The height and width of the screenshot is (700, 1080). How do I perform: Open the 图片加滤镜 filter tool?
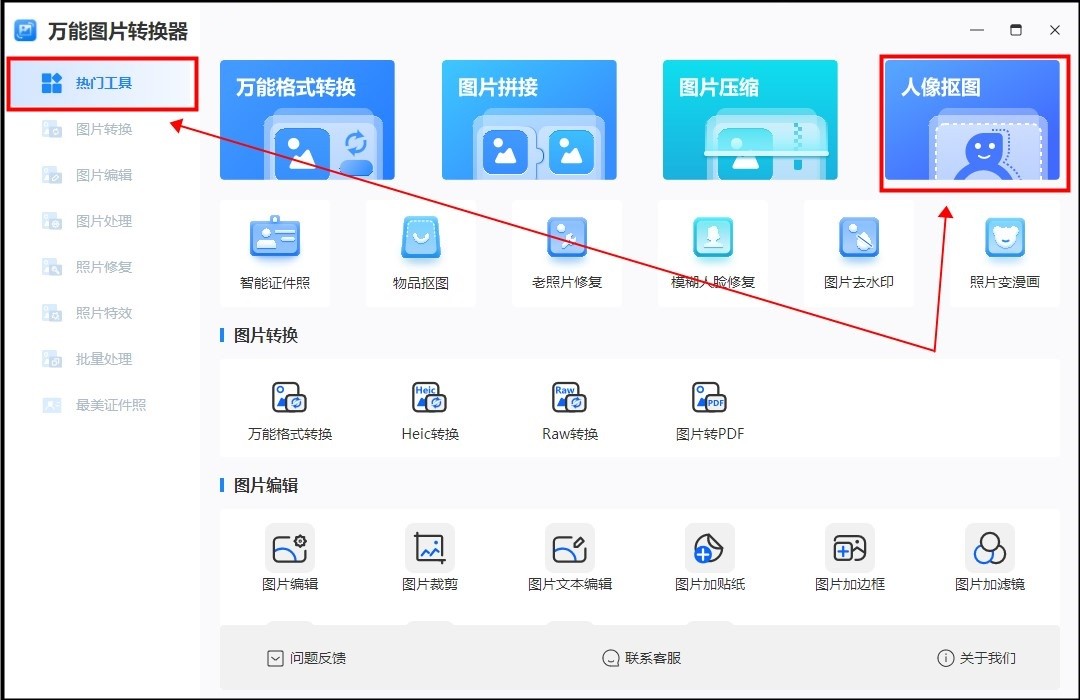pyautogui.click(x=990, y=557)
